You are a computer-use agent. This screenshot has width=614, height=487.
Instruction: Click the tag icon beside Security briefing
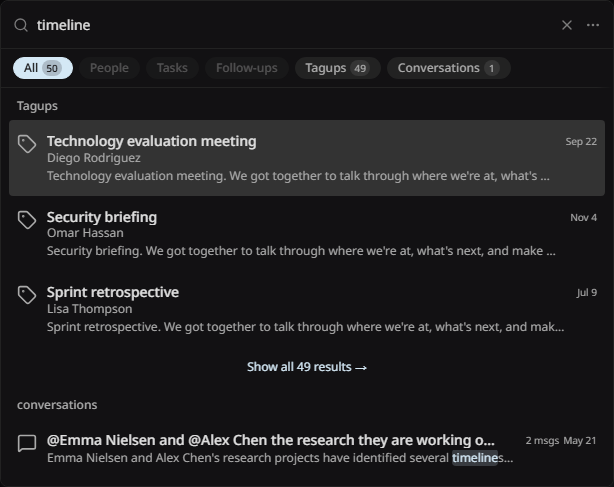[x=27, y=220]
